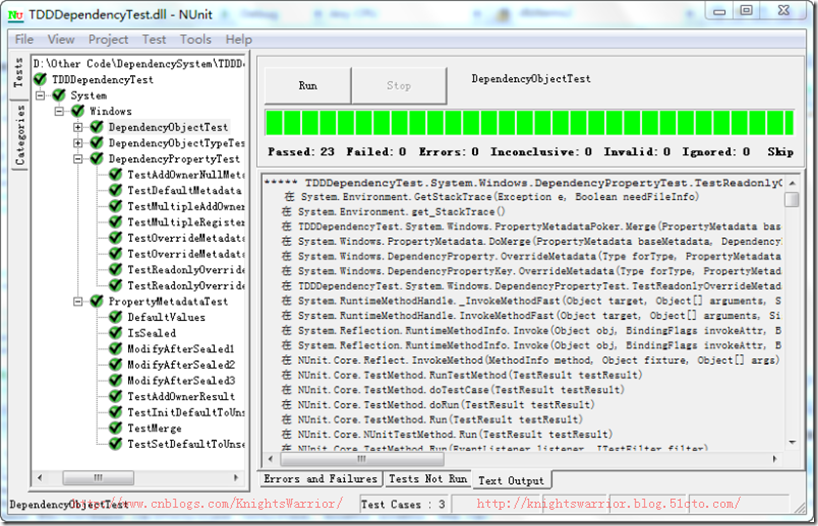Click the green check icon beside DefaultValues

point(116,318)
